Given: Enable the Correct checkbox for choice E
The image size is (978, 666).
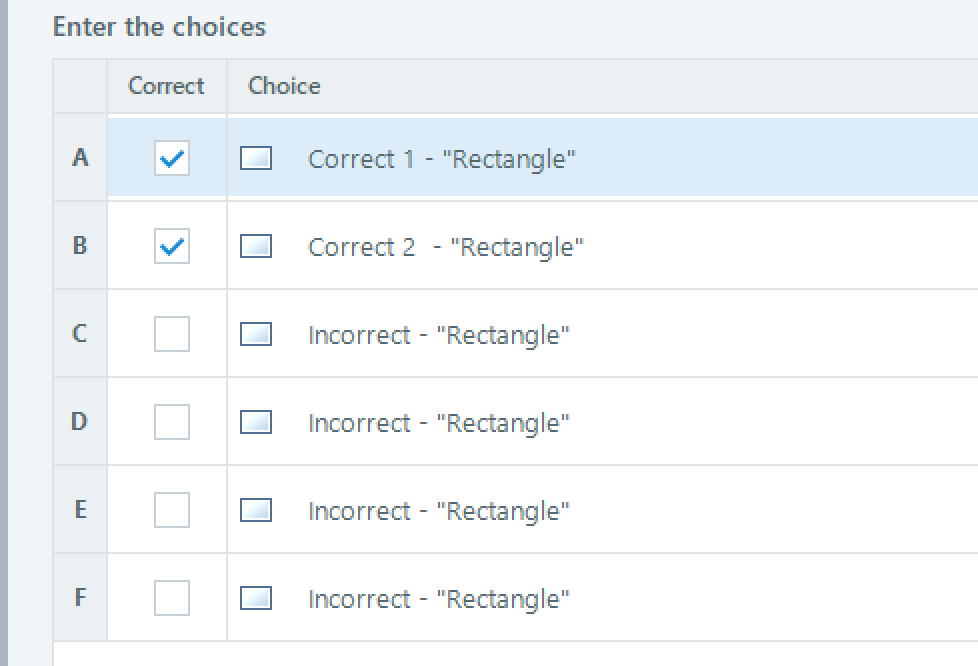Looking at the screenshot, I should point(172,510).
